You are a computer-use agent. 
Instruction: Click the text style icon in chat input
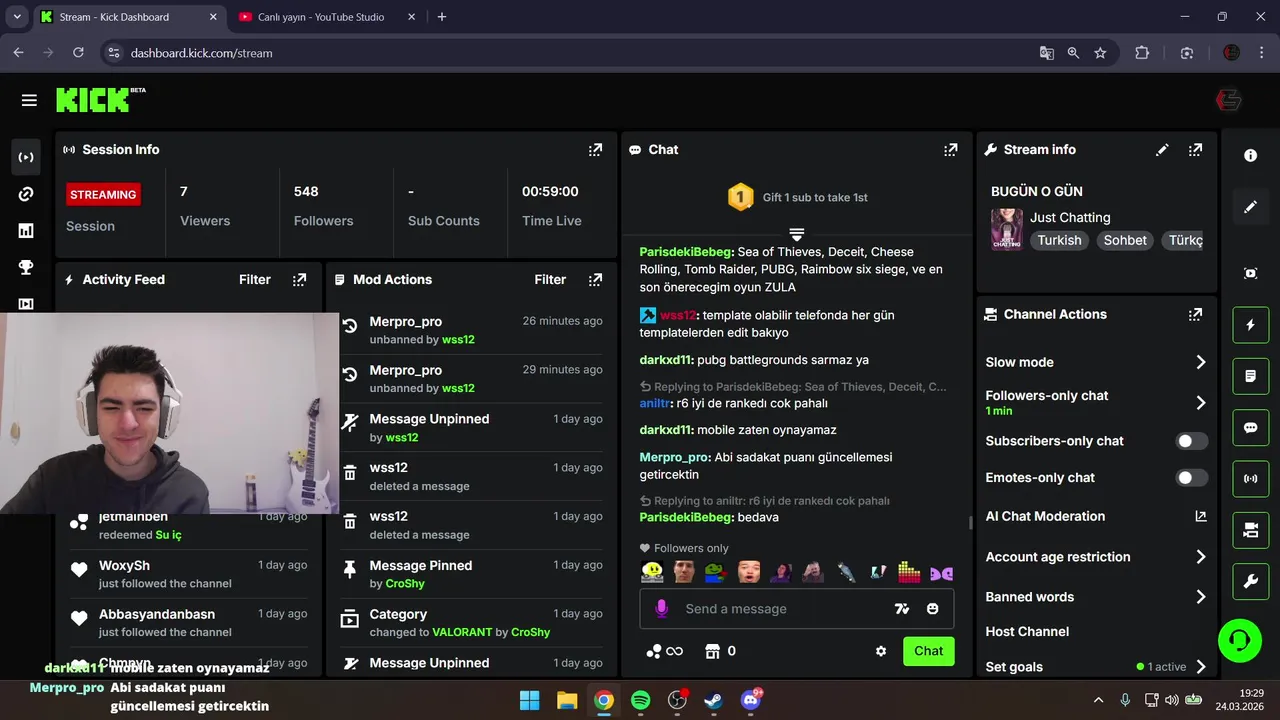pos(902,608)
